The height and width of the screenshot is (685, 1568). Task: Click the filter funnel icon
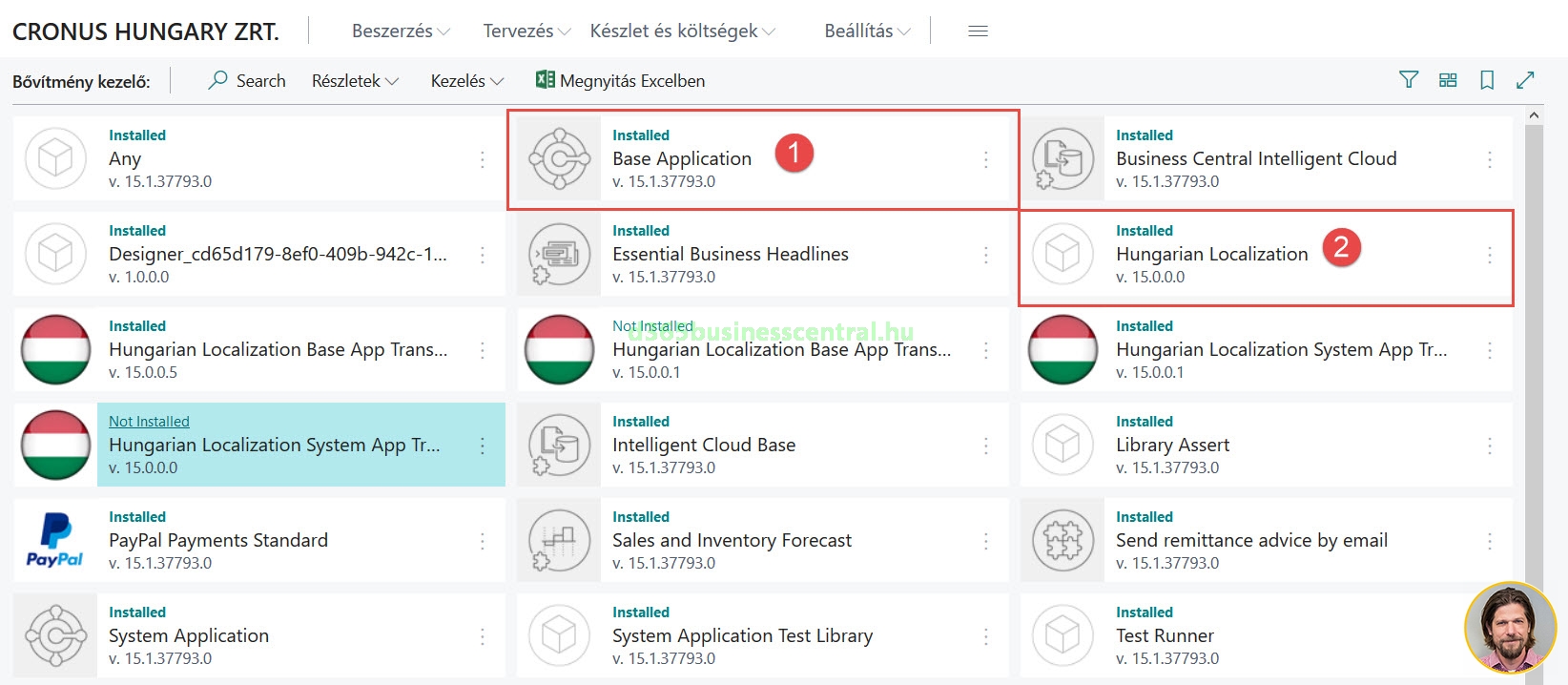coord(1408,80)
